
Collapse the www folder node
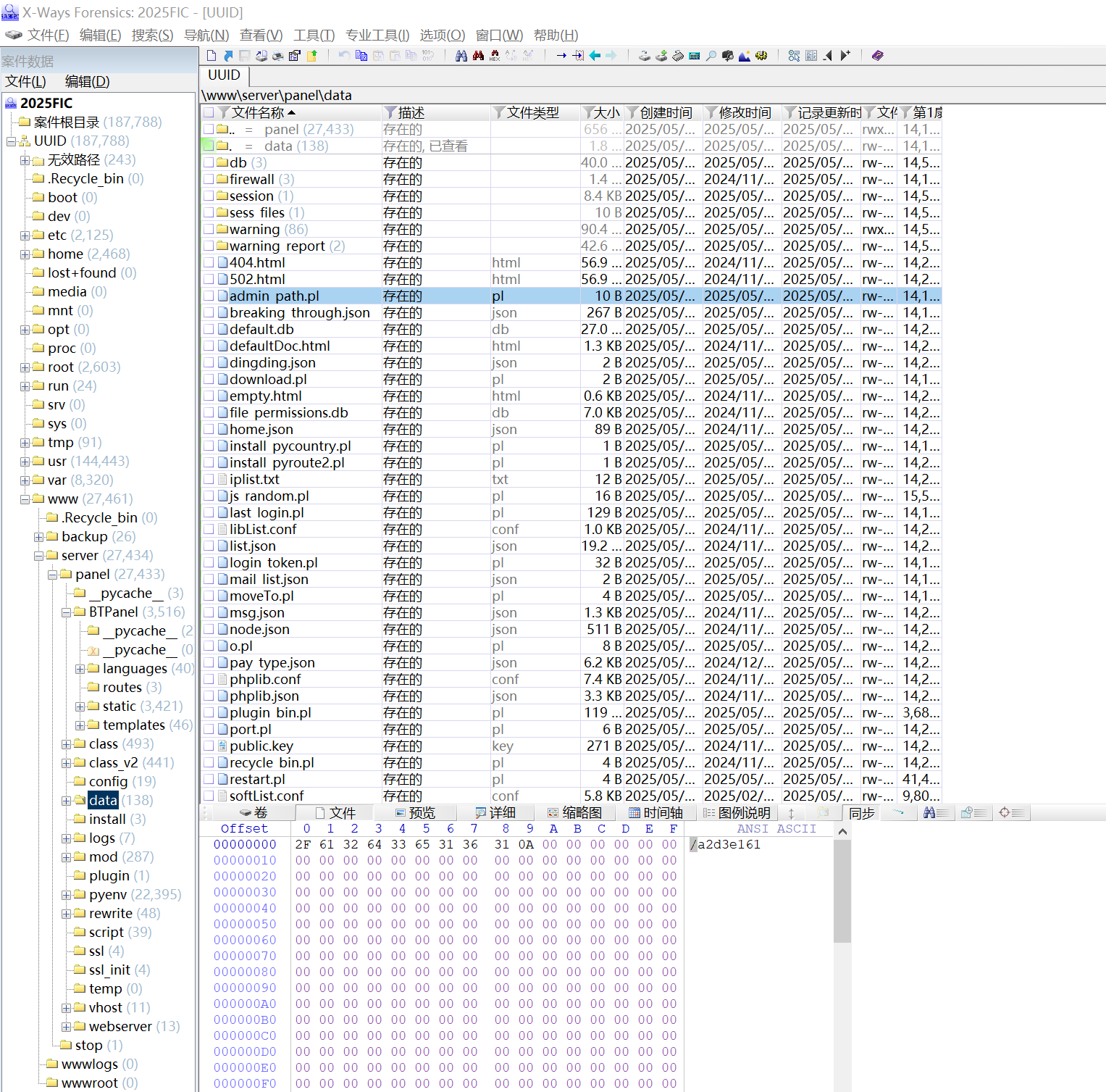pos(25,499)
